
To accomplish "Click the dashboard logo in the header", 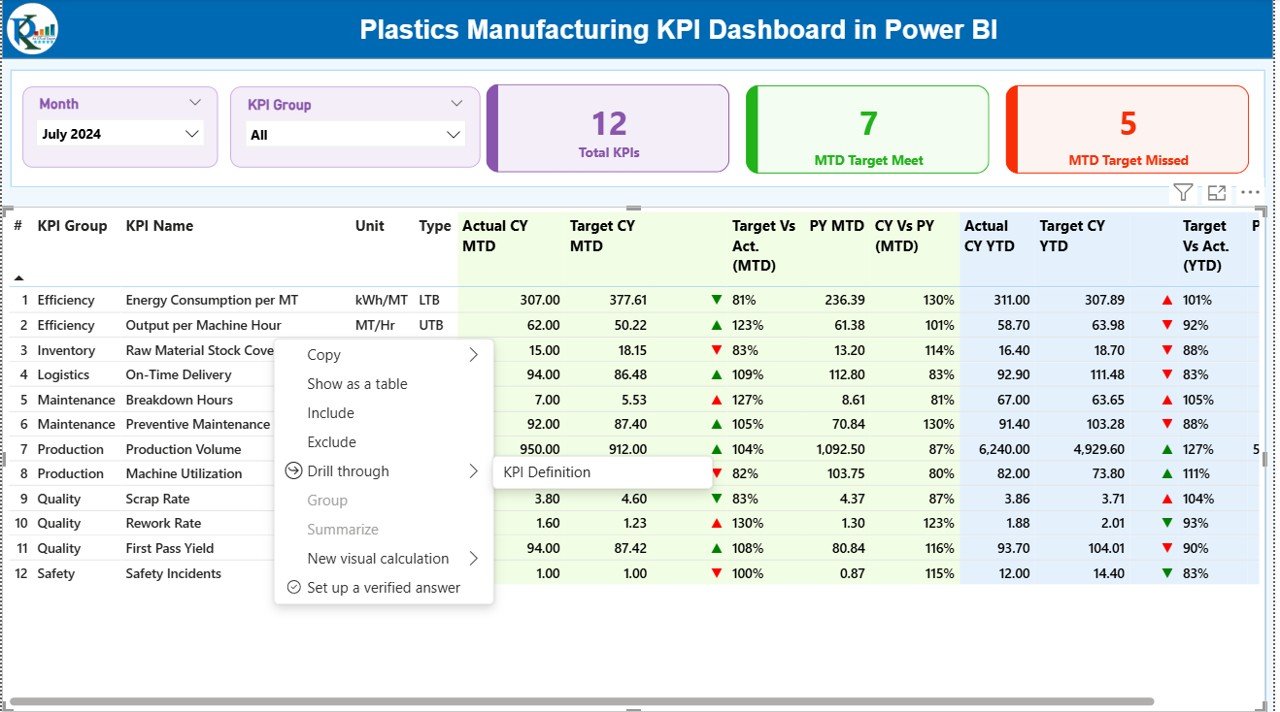I will click(33, 29).
